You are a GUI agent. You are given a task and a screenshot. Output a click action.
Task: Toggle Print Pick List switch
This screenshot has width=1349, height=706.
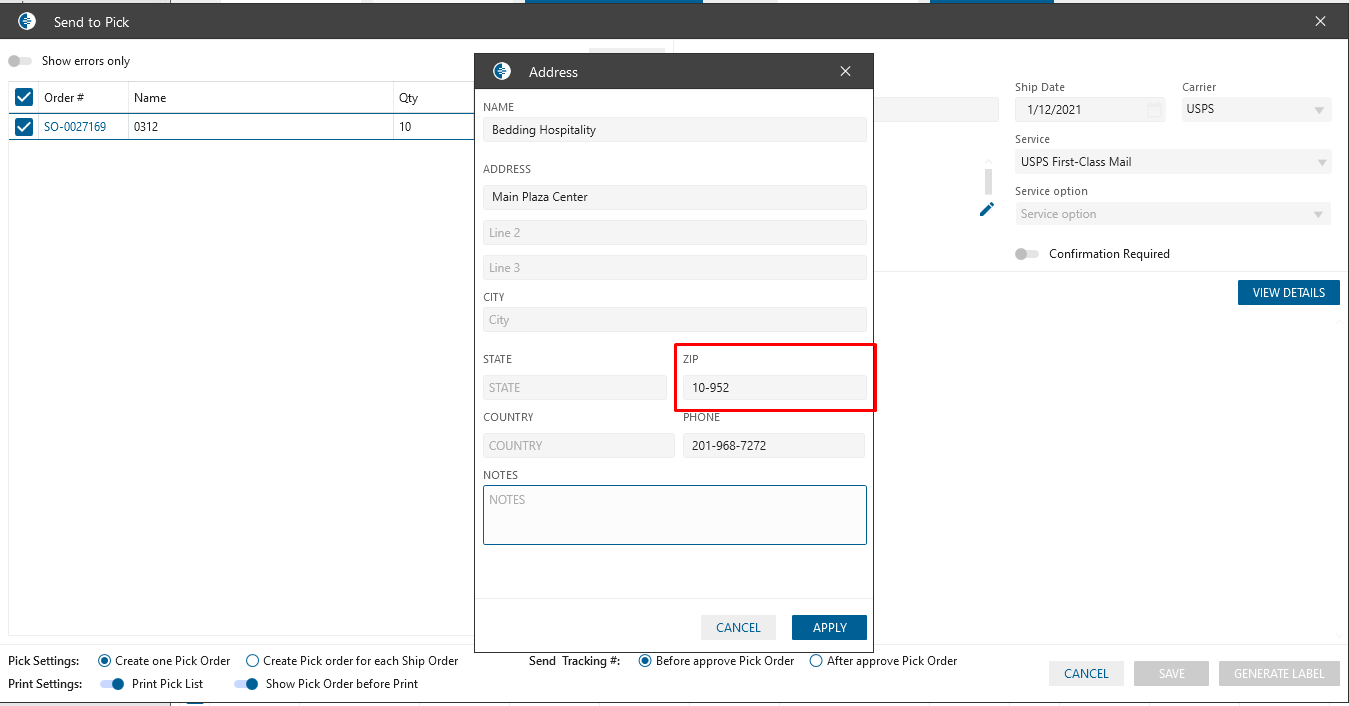pos(113,684)
